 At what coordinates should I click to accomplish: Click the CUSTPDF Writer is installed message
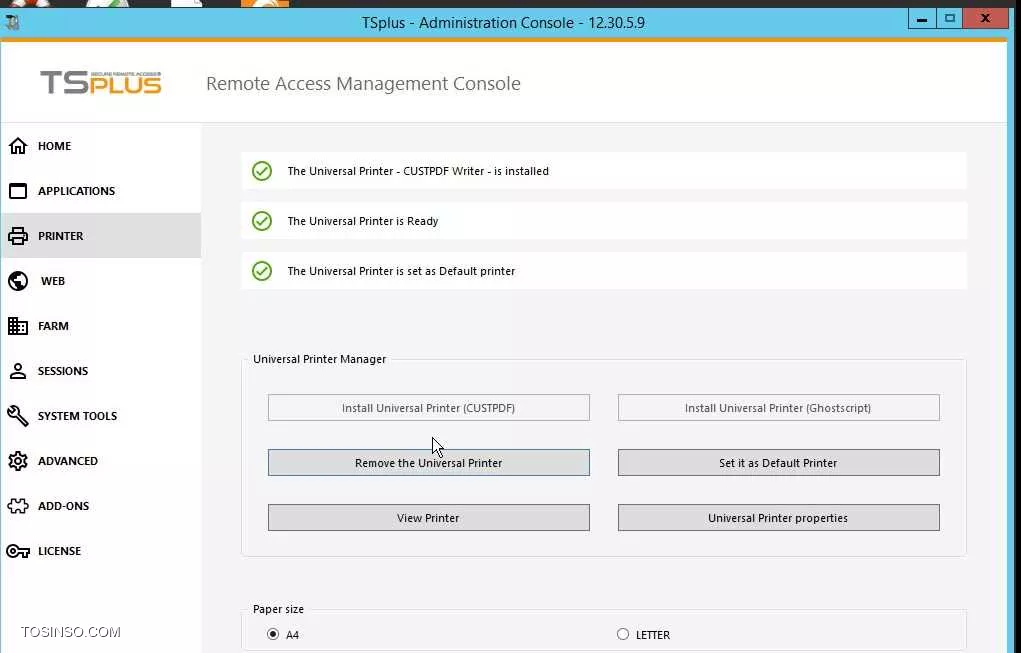coord(418,171)
